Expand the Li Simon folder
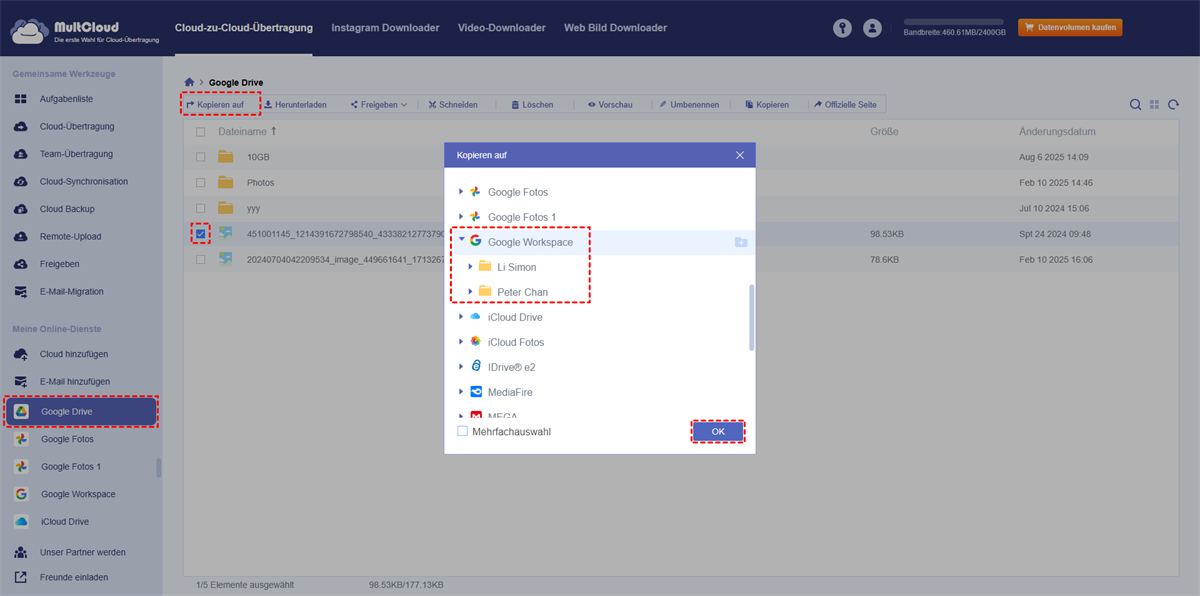The image size is (1200, 596). [x=470, y=267]
